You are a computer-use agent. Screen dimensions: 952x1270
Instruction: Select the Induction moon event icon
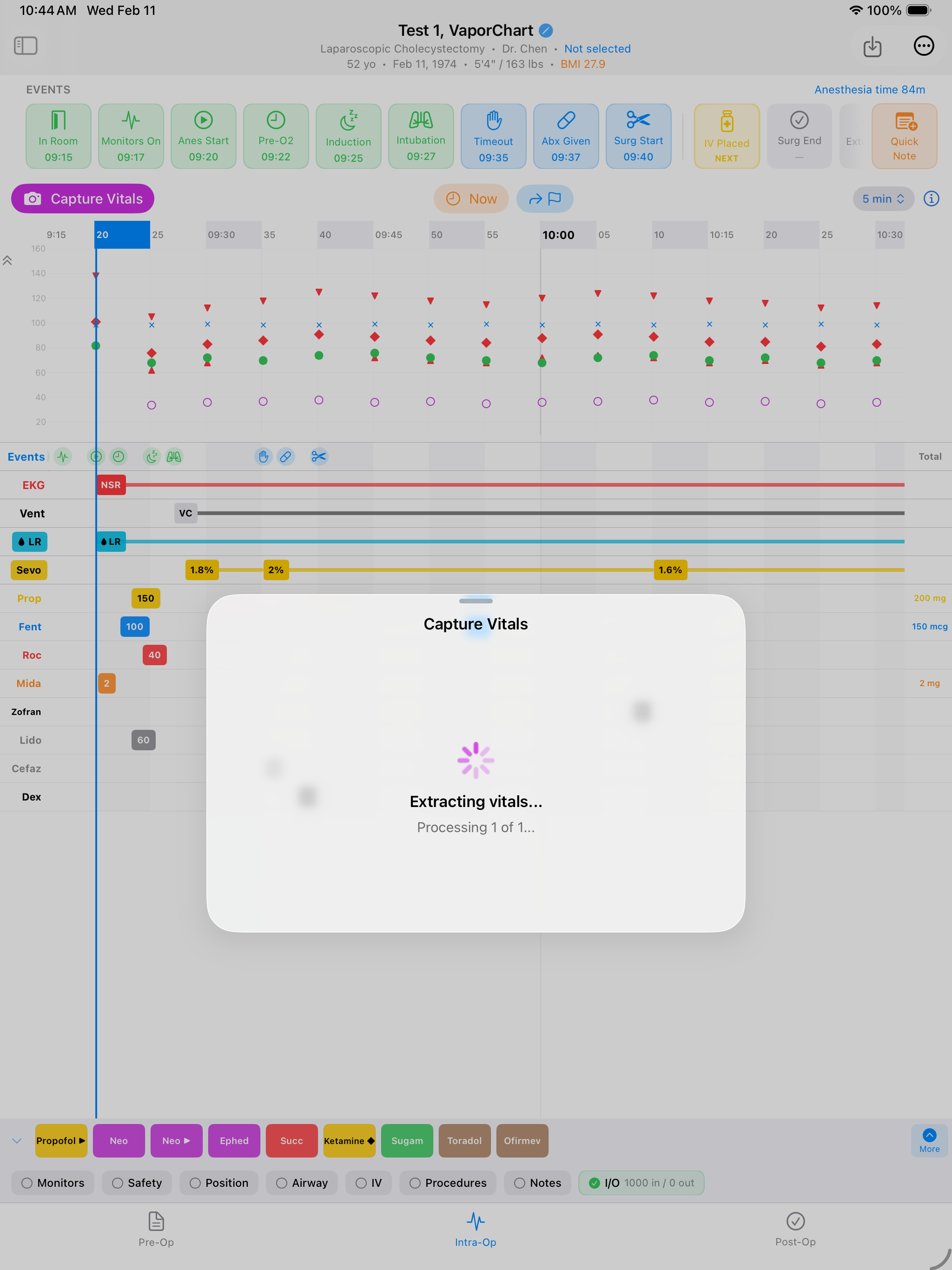349,119
